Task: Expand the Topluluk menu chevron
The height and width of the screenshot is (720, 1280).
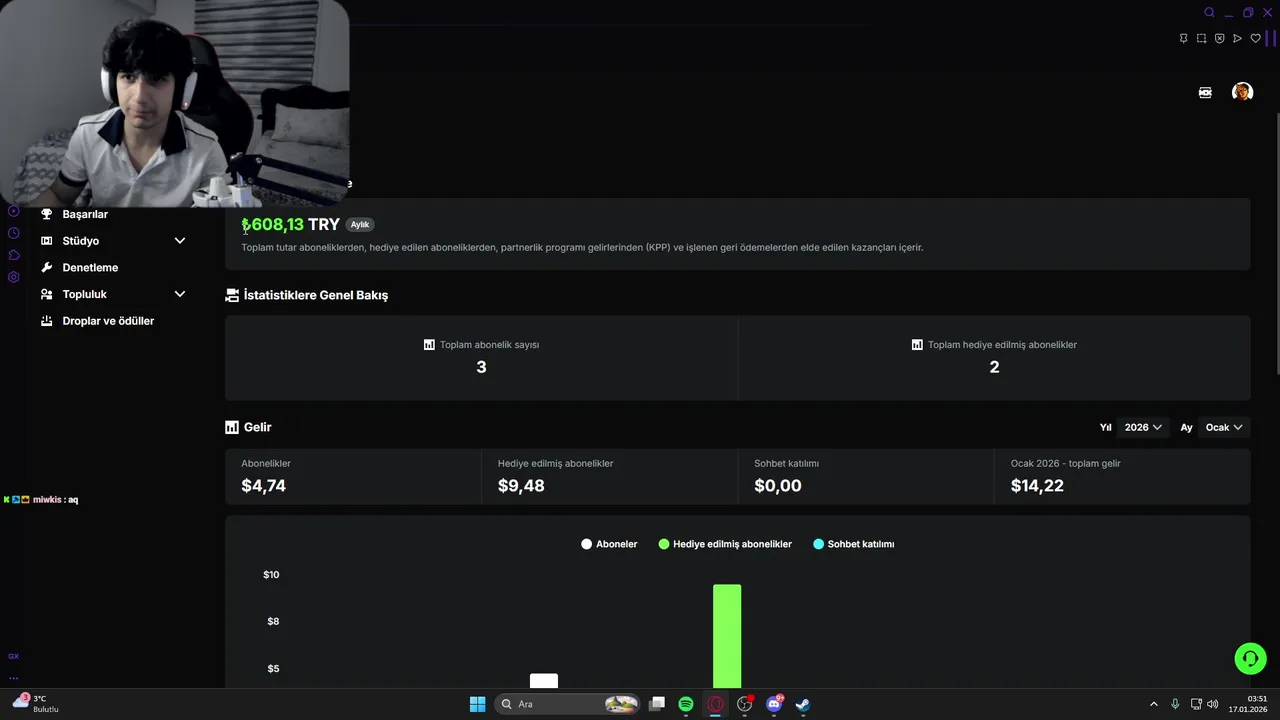Action: point(180,294)
